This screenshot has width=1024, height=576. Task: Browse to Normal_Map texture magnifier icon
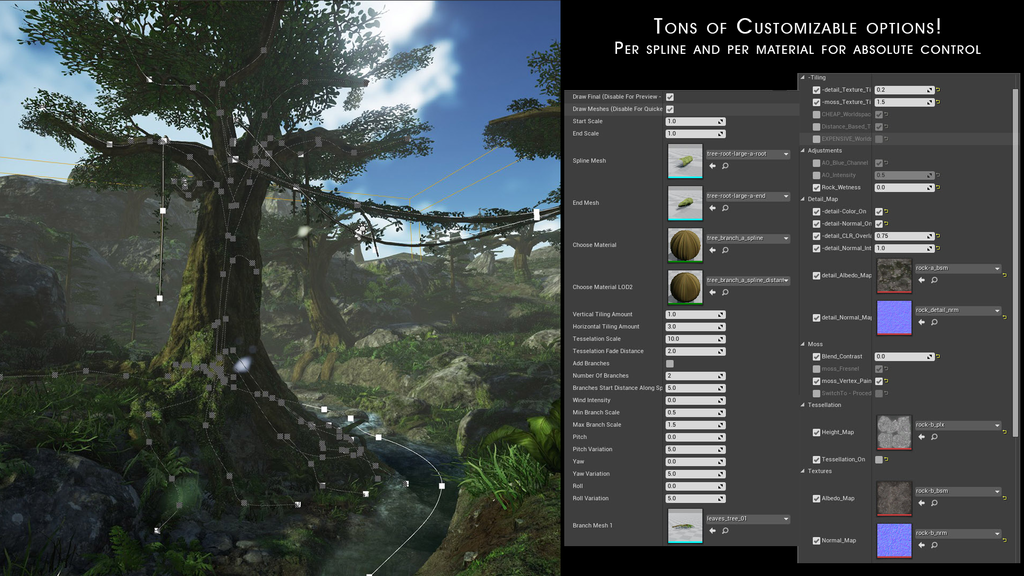(x=934, y=545)
